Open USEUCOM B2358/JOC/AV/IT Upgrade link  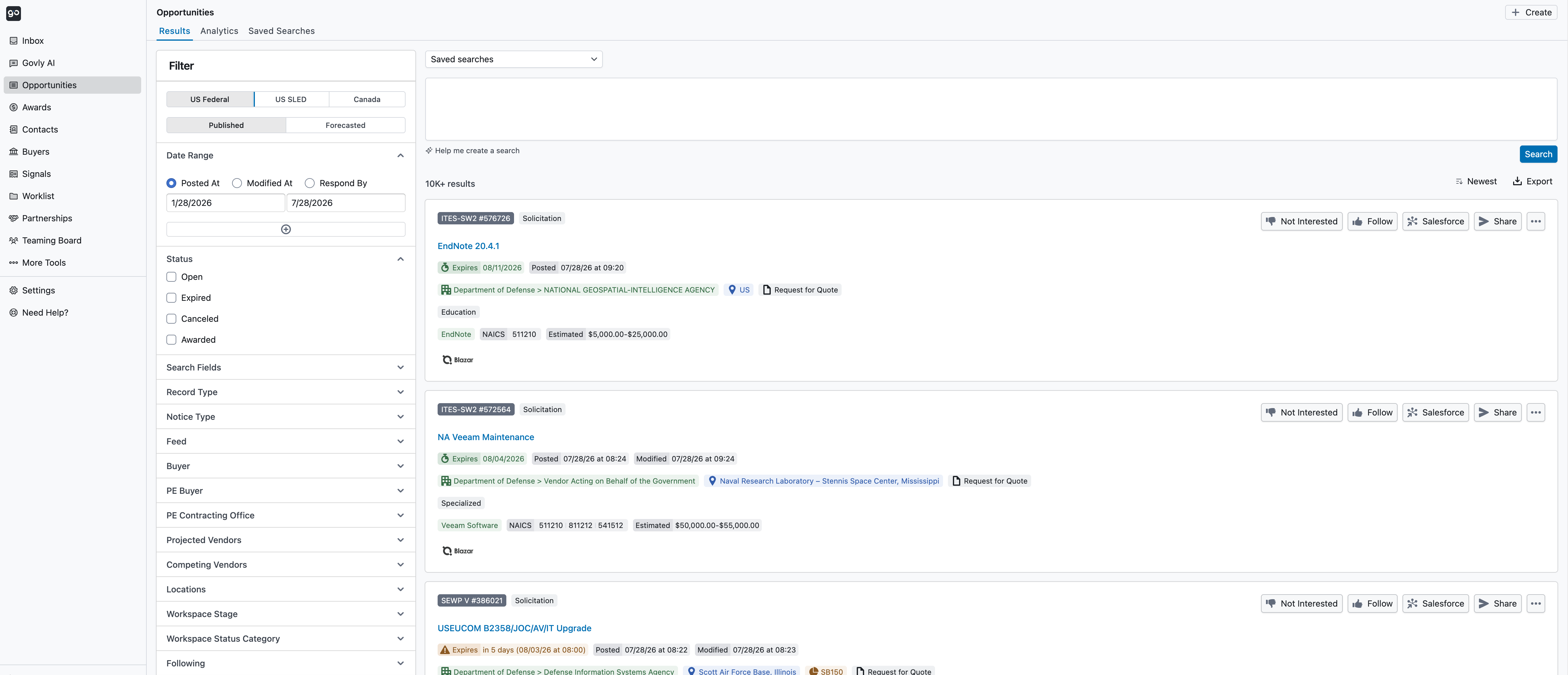[514, 628]
